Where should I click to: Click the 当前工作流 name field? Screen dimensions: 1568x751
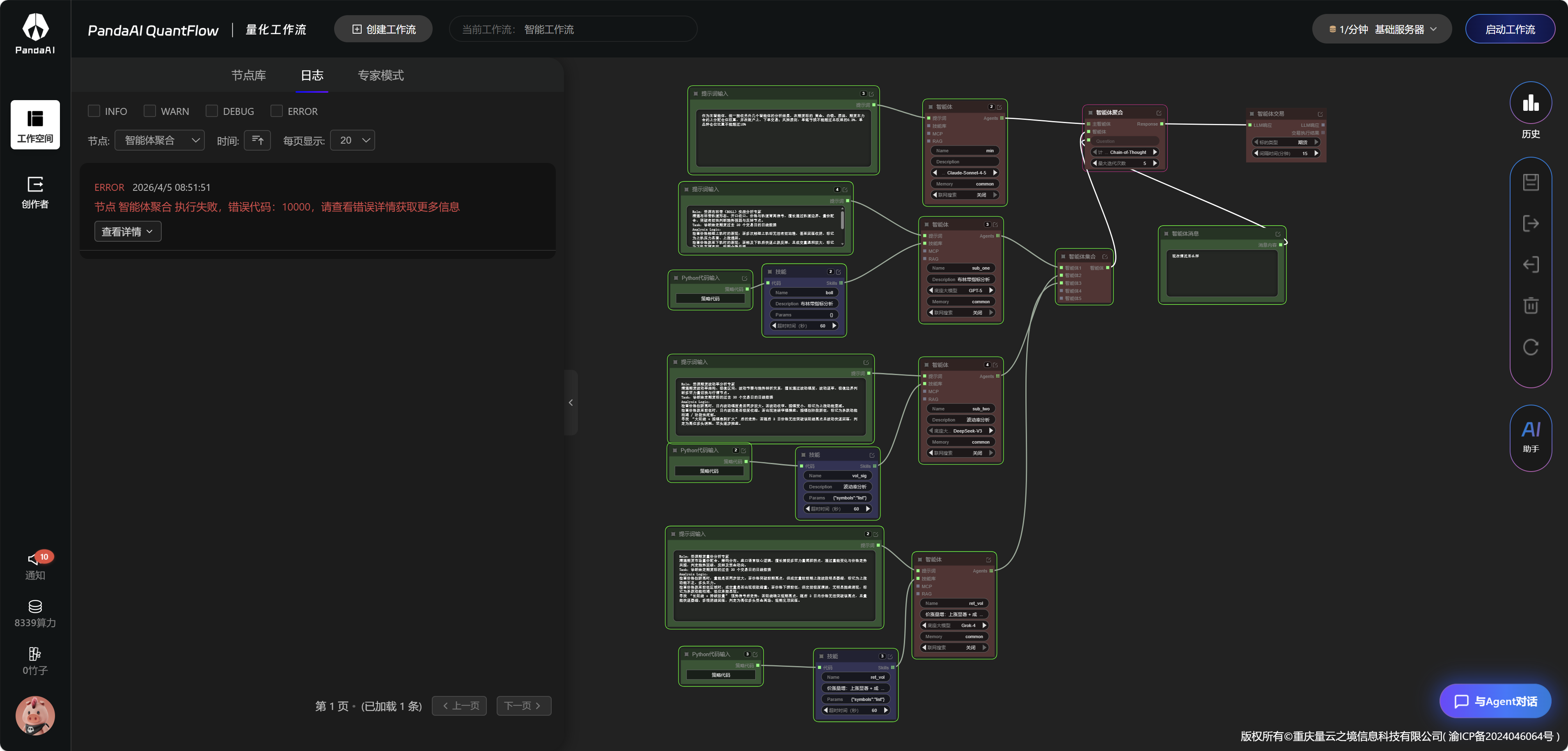click(x=572, y=29)
